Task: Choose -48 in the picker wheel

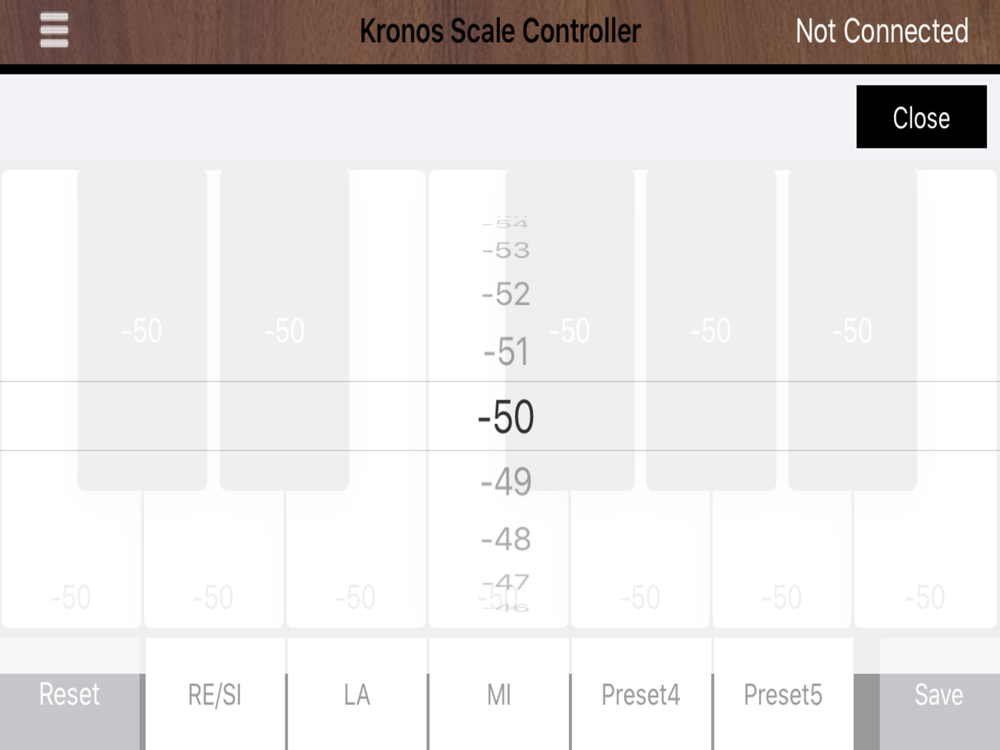Action: [506, 539]
